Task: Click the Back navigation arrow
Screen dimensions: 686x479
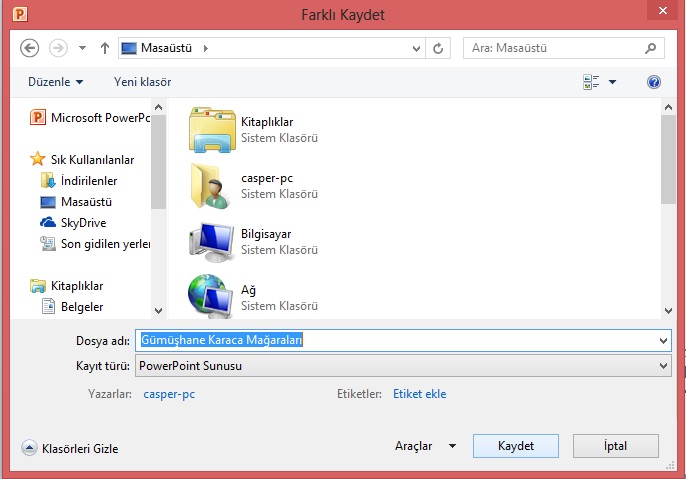Action: 29,47
